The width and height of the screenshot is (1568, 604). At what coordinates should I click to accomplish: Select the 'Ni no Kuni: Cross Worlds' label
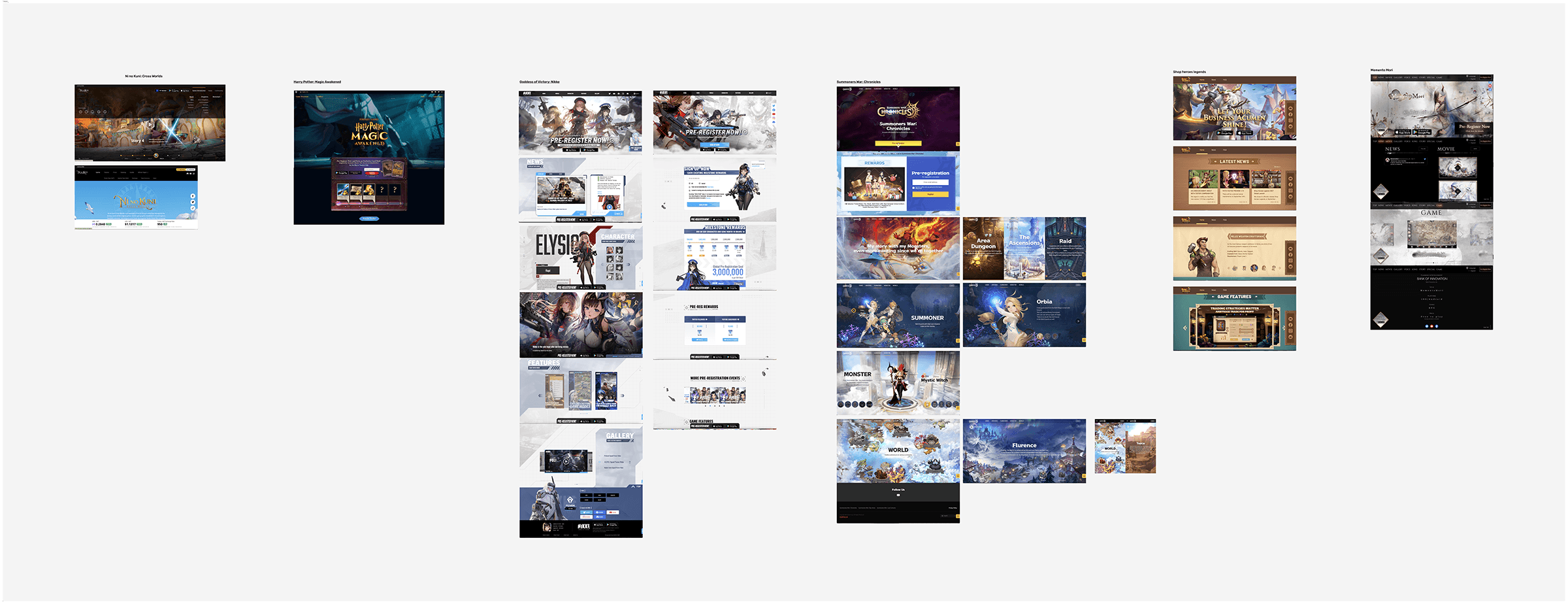(144, 76)
